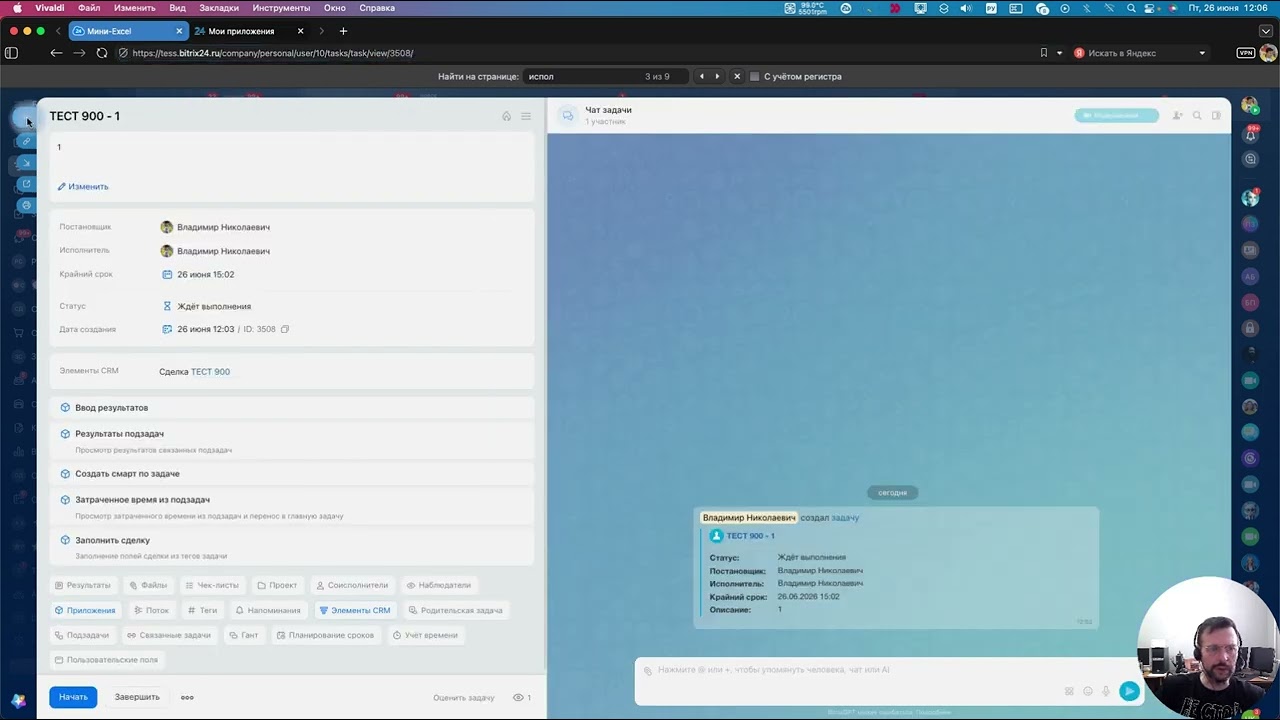The image size is (1280, 720).
Task: Open the task header menu icon
Action: click(x=526, y=117)
